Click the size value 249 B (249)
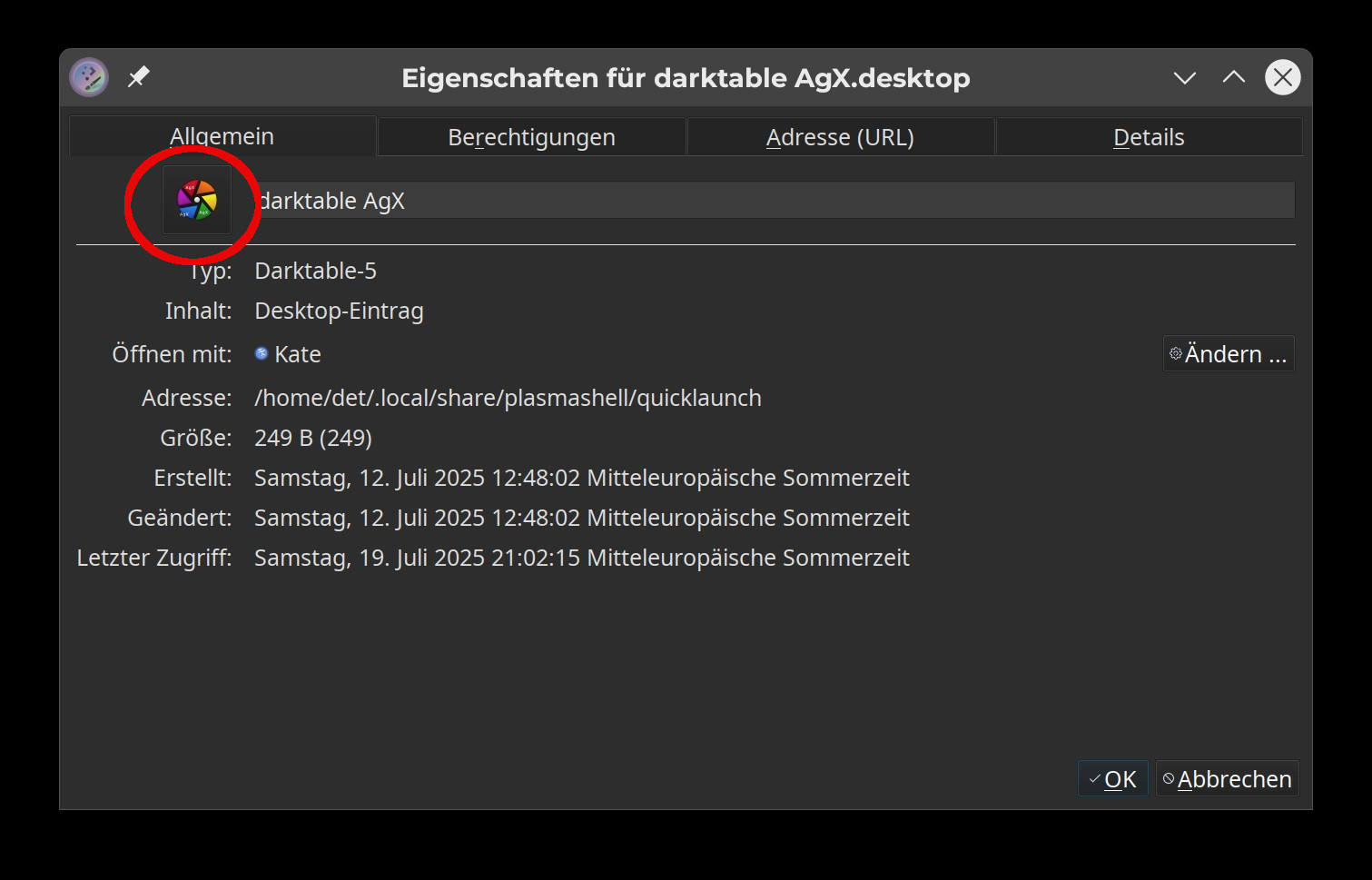1372x880 pixels. (x=313, y=438)
